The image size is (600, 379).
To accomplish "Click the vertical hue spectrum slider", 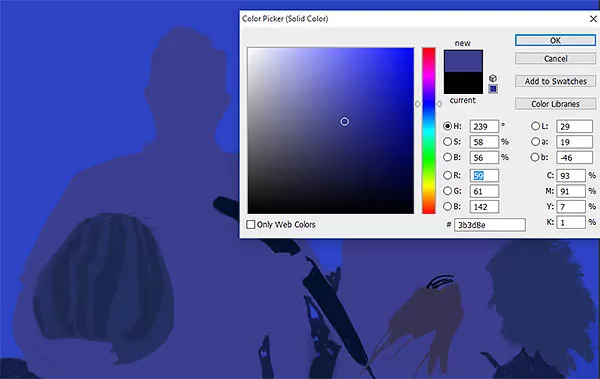I will pos(429,131).
